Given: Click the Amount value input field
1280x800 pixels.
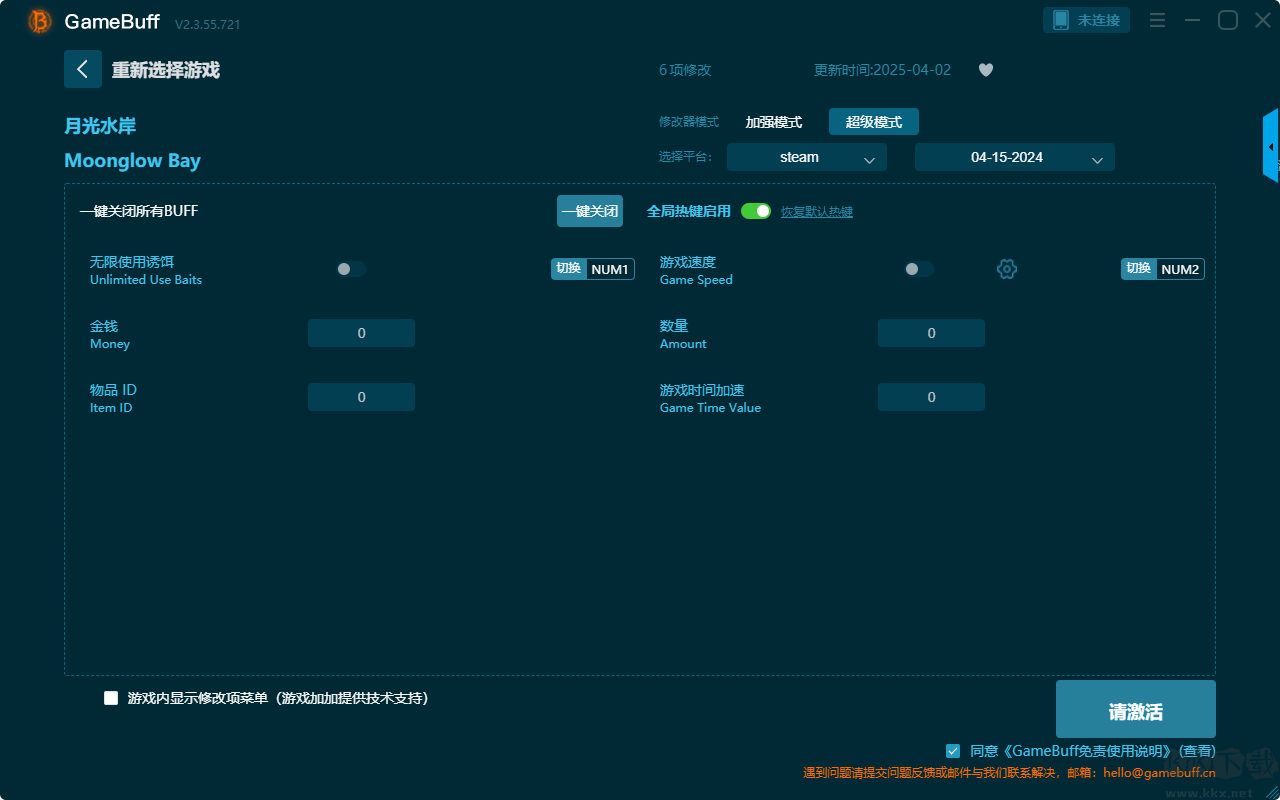Looking at the screenshot, I should (x=931, y=333).
